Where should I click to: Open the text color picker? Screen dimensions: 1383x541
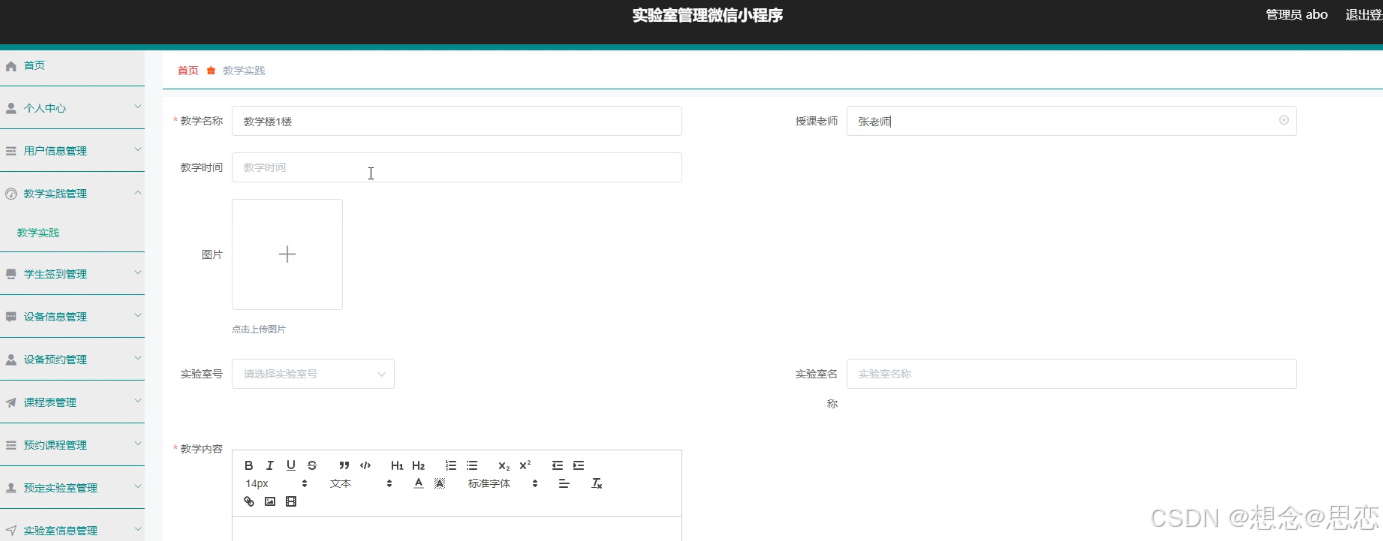click(419, 483)
